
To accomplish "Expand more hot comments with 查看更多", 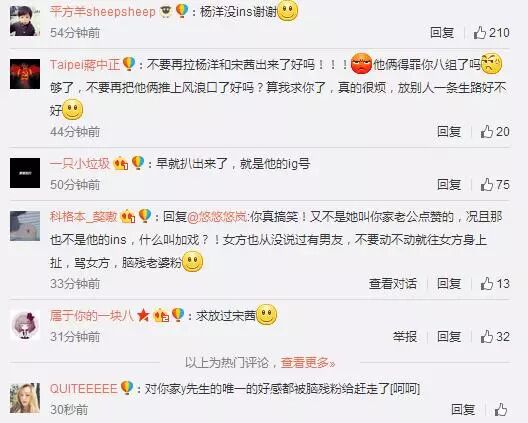I will coord(308,363).
